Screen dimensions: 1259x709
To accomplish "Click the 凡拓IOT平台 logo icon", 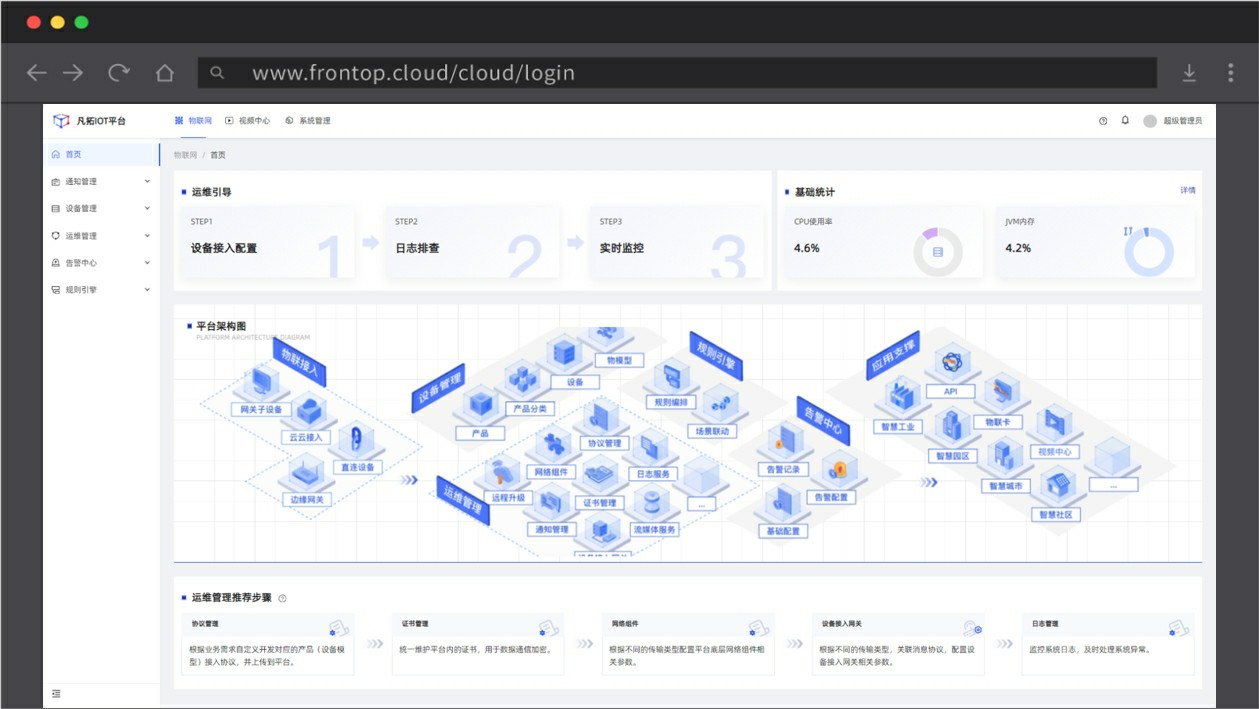I will point(62,121).
